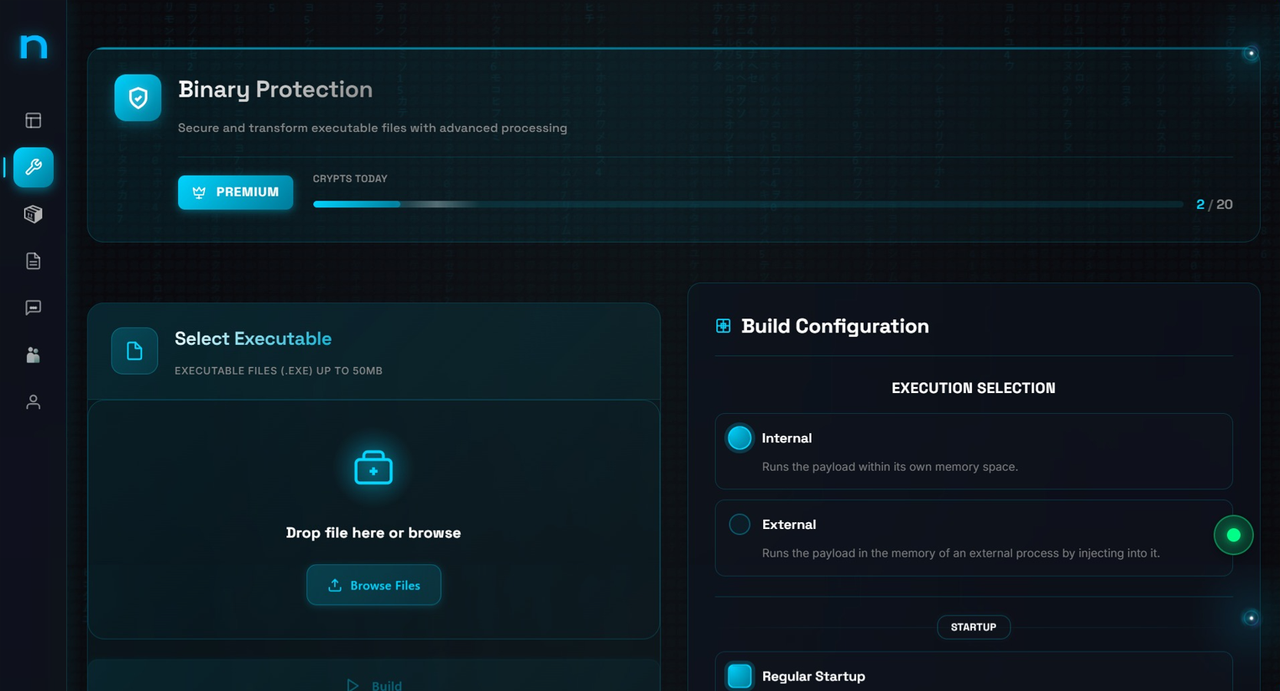Click the "Secure and transform executable files" subtitle
Screen dimensions: 1280x691
[373, 128]
